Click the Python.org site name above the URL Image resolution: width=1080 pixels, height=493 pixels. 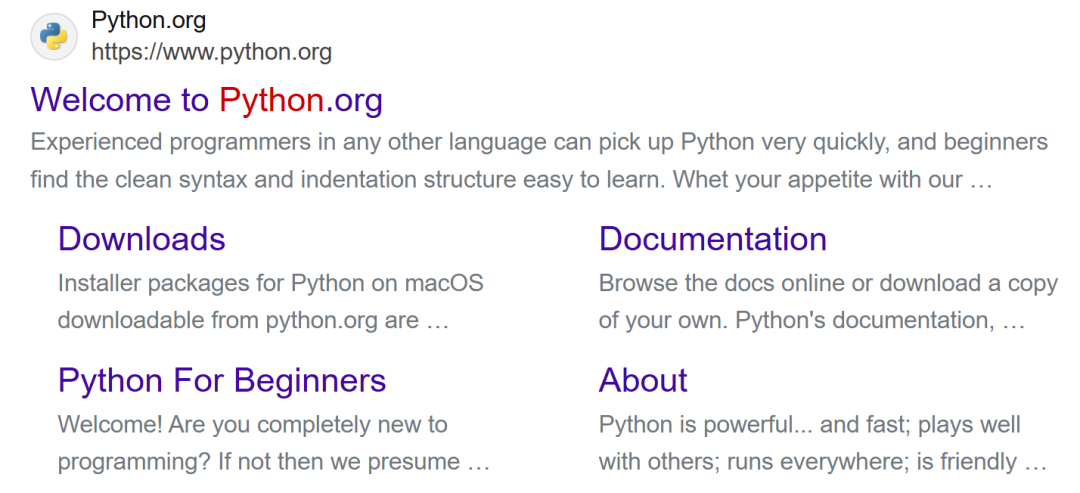(148, 20)
